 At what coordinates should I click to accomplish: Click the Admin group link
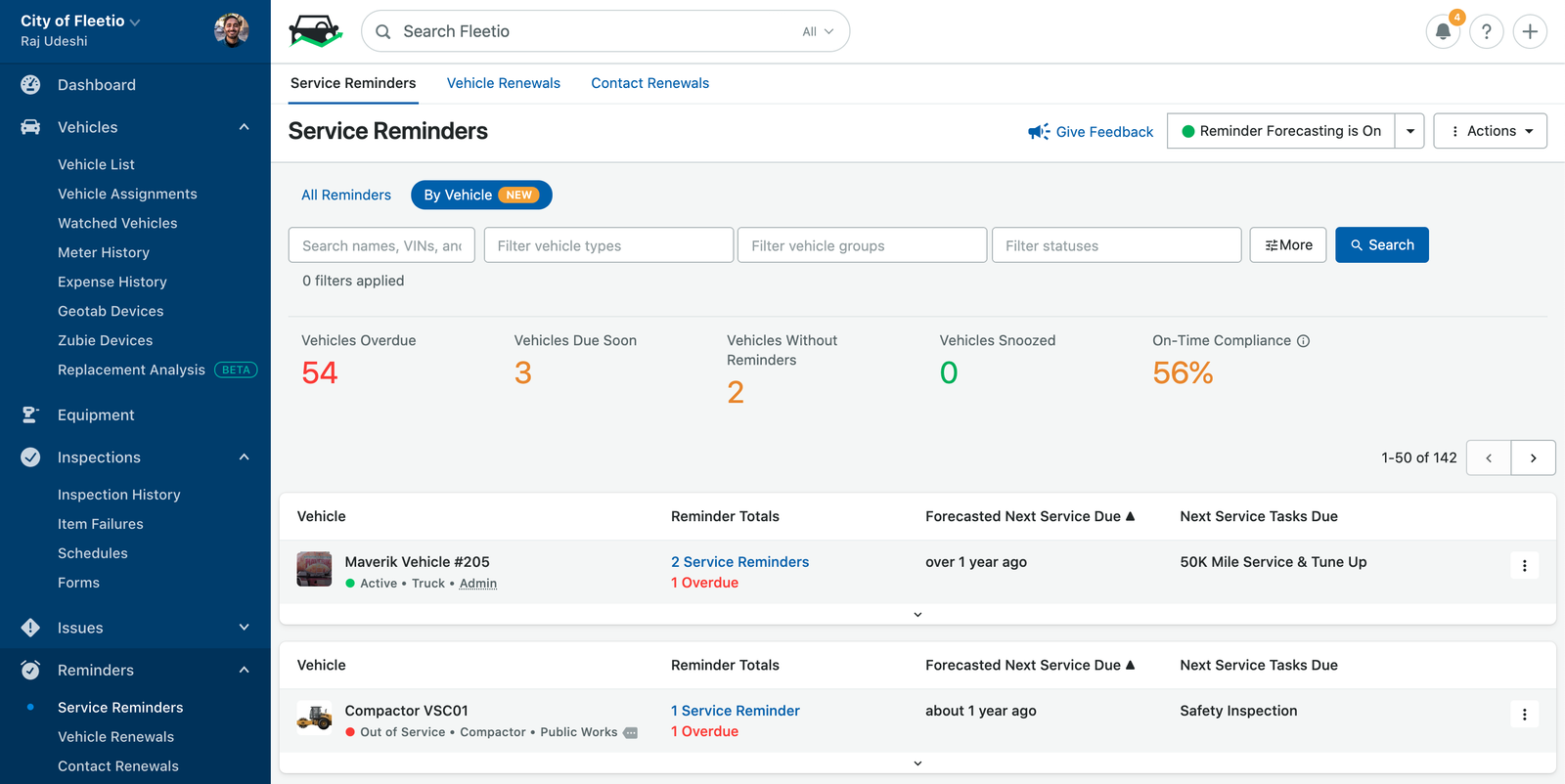[x=478, y=584]
